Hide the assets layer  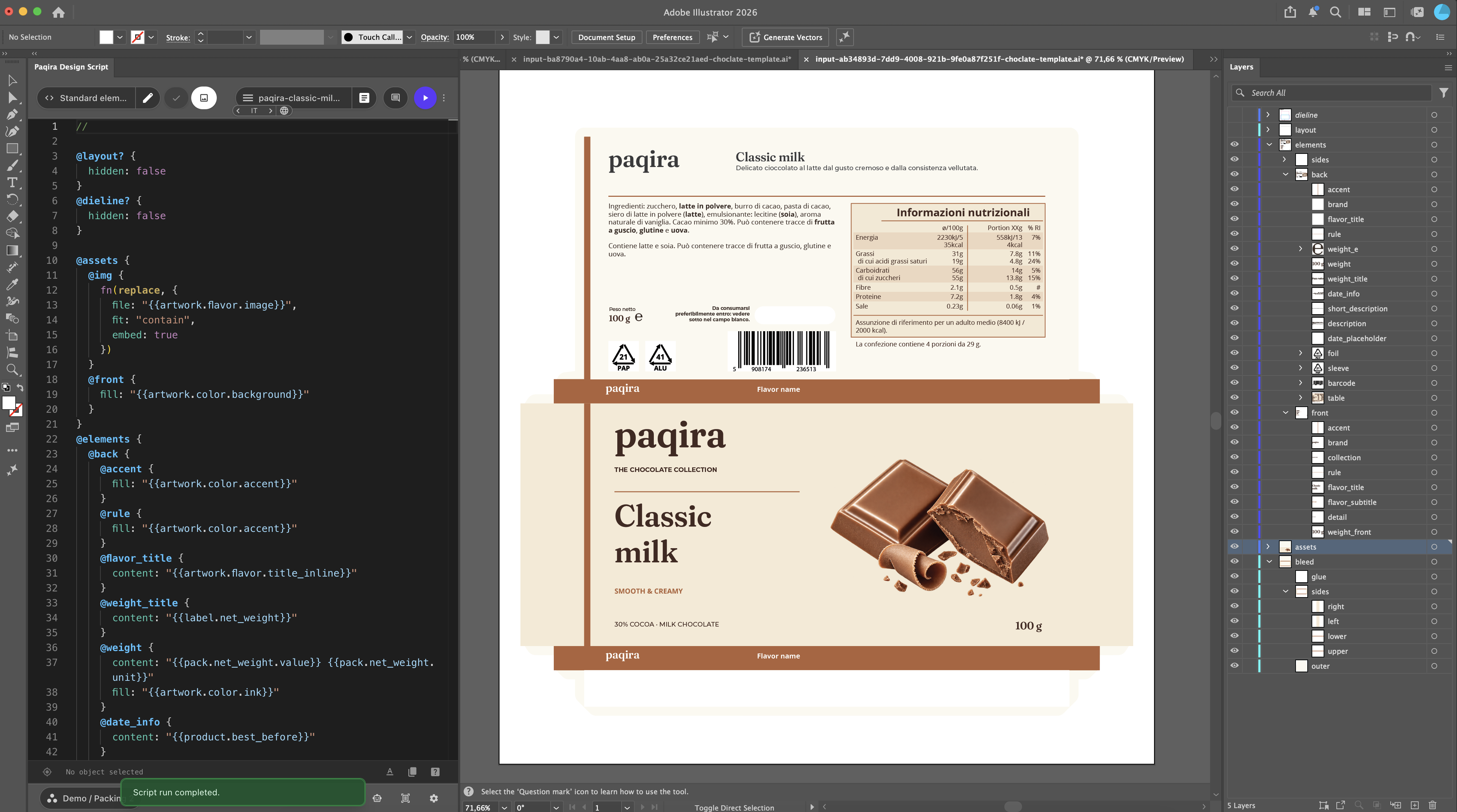click(1234, 547)
